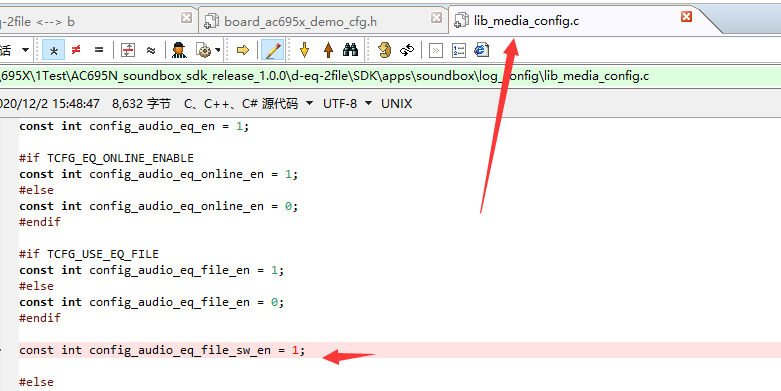Go to Previous Difference up arrow
The height and width of the screenshot is (391, 781).
(328, 50)
